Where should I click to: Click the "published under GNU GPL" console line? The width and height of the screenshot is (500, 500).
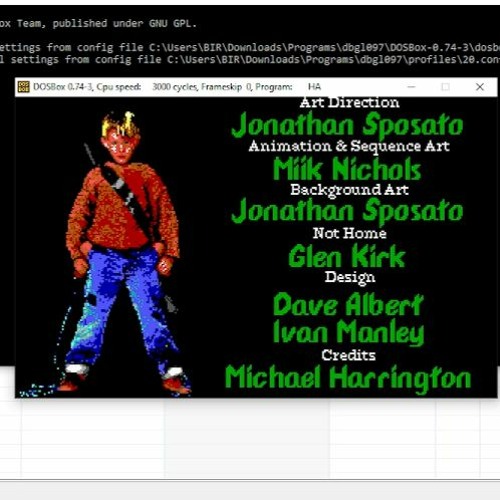(98, 23)
